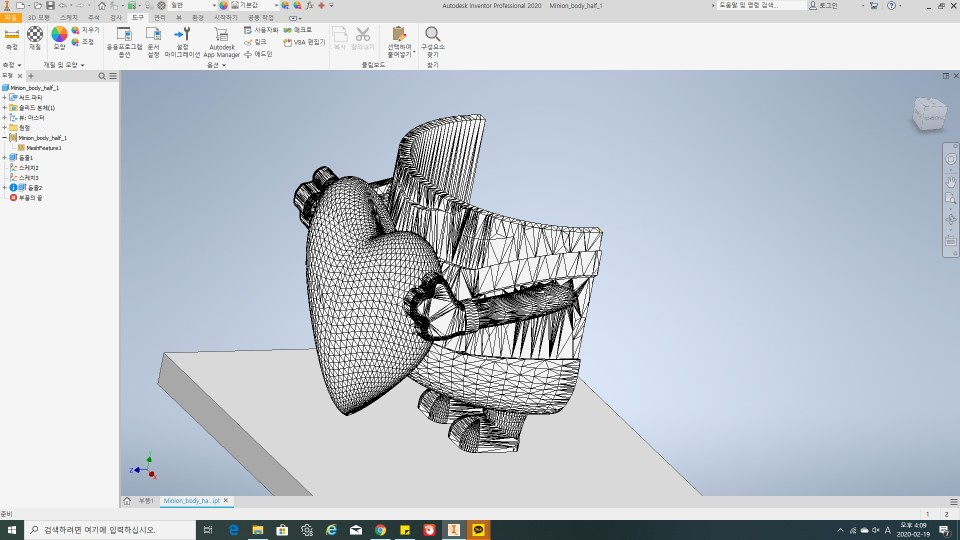The image size is (960, 540).
Task: Open Chrome from the Windows taskbar
Action: 380,530
